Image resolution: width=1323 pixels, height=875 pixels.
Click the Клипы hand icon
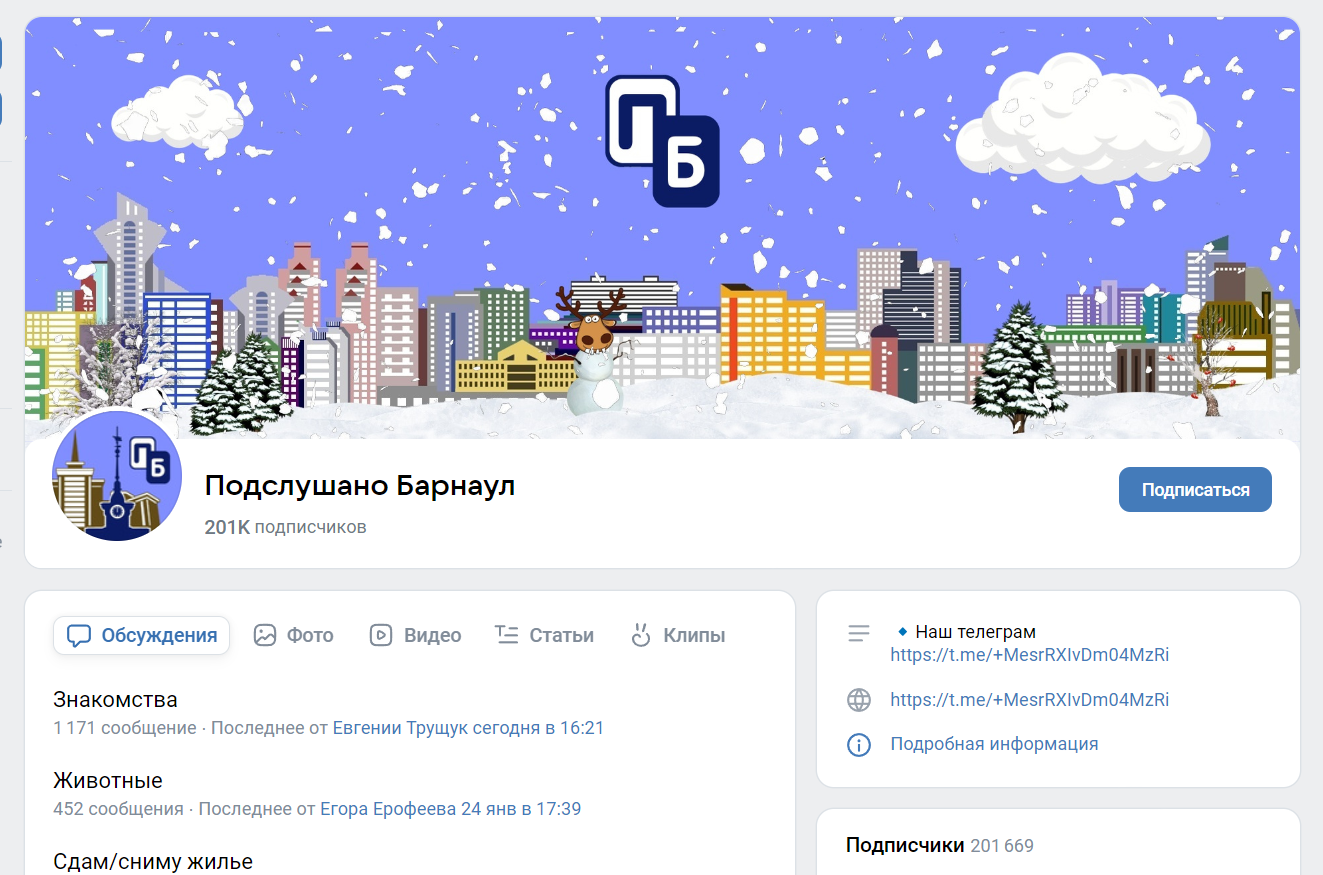point(641,635)
